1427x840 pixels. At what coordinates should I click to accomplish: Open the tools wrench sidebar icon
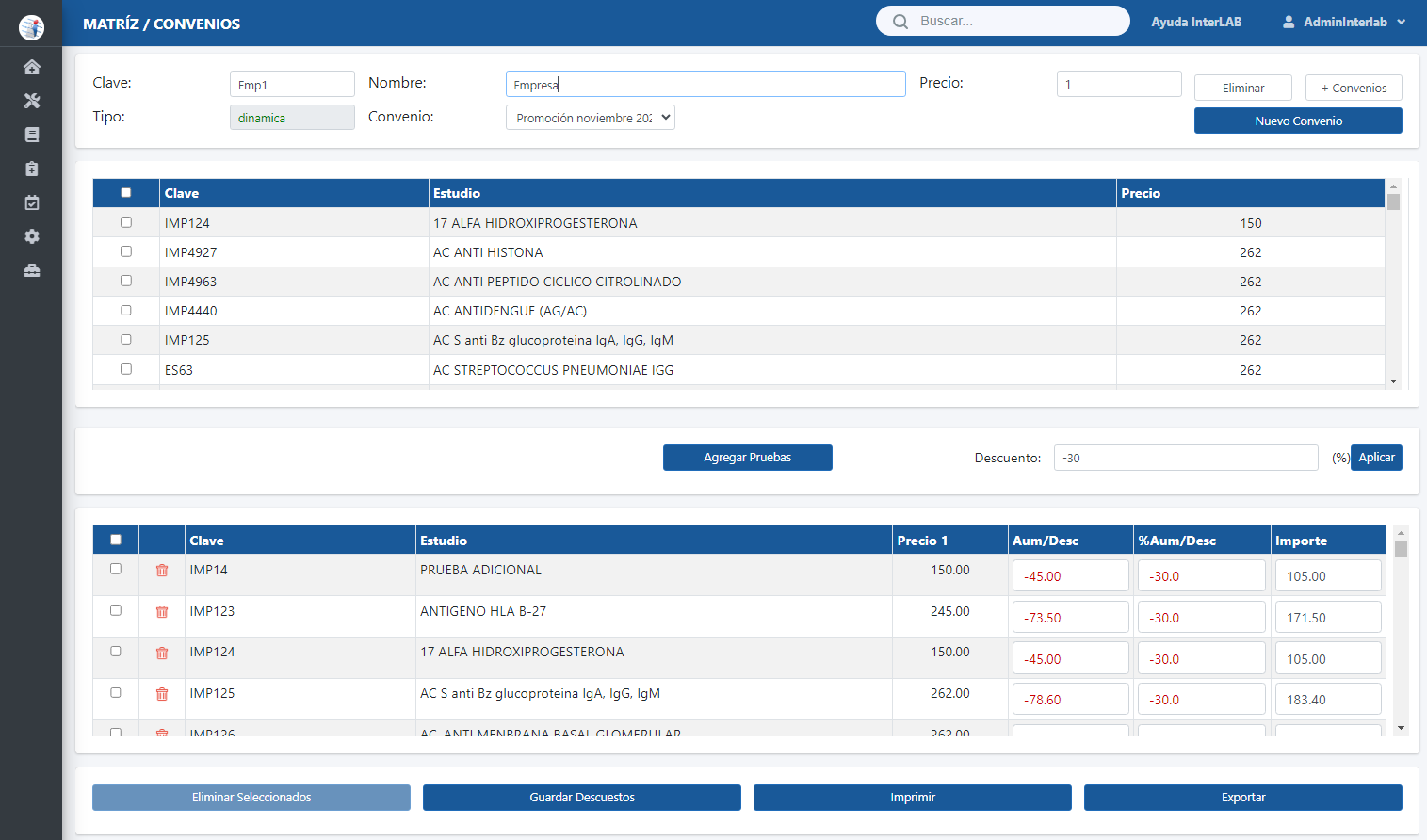[x=32, y=101]
